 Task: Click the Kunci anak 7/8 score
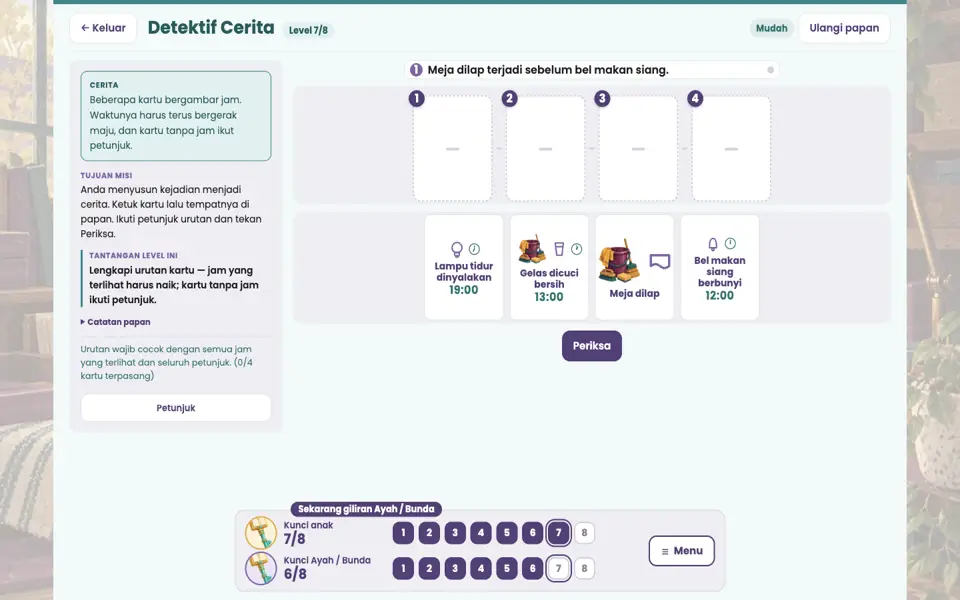click(x=294, y=539)
